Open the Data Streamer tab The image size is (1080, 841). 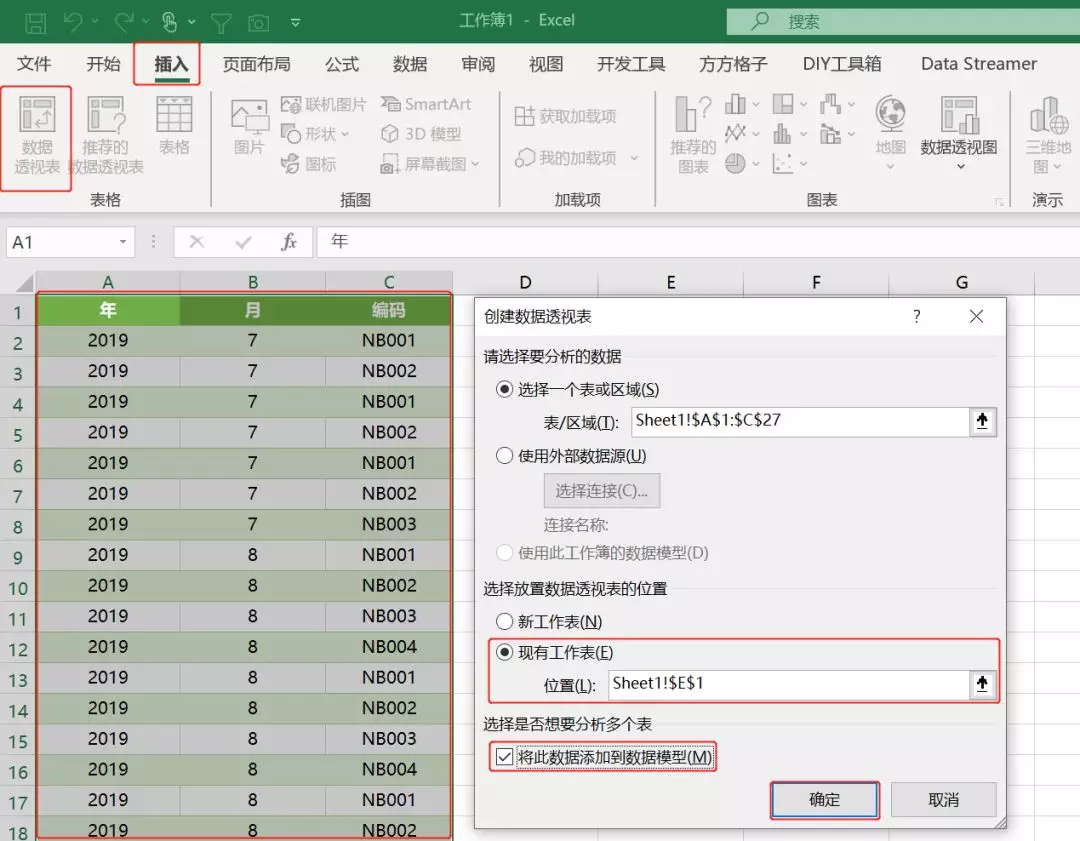point(977,63)
